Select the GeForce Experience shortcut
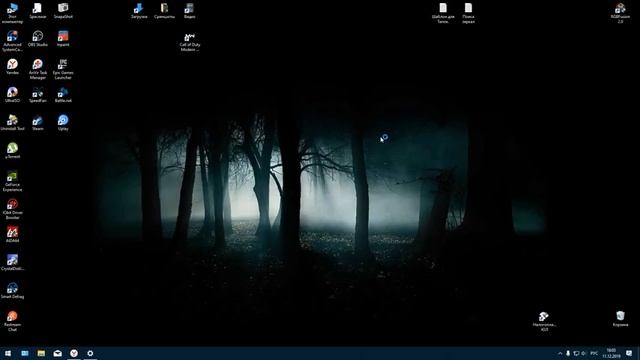This screenshot has height=360, width=640. (12, 181)
